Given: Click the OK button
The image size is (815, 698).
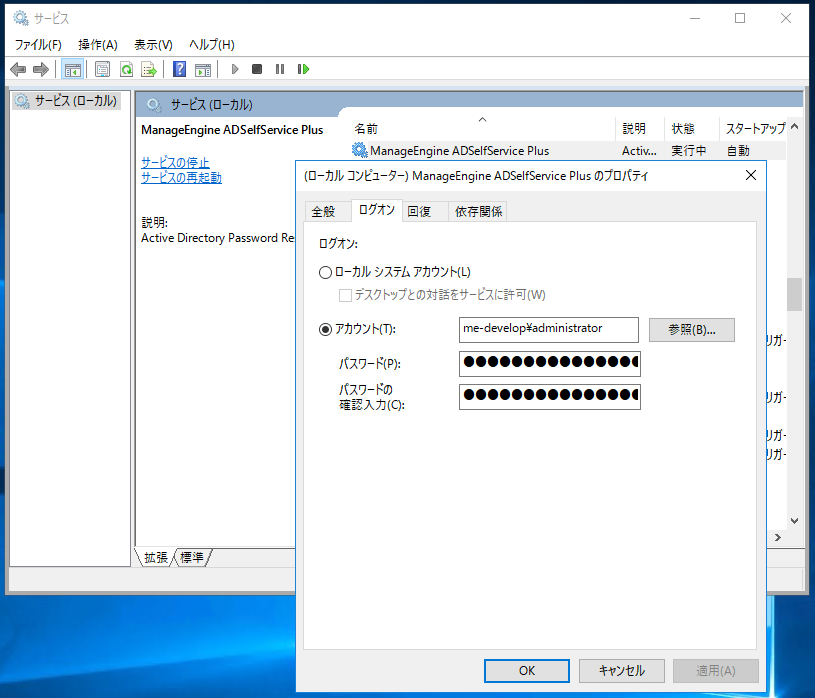Looking at the screenshot, I should point(527,671).
